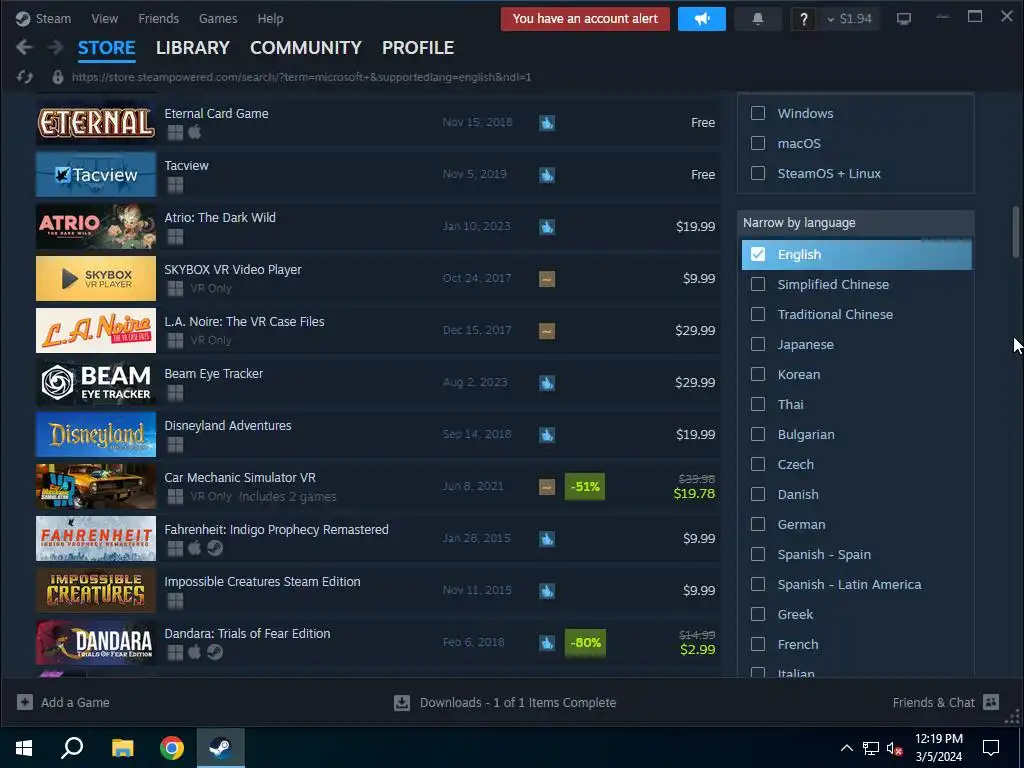Open the announcements megaphone button
The width and height of the screenshot is (1024, 768).
pyautogui.click(x=701, y=19)
